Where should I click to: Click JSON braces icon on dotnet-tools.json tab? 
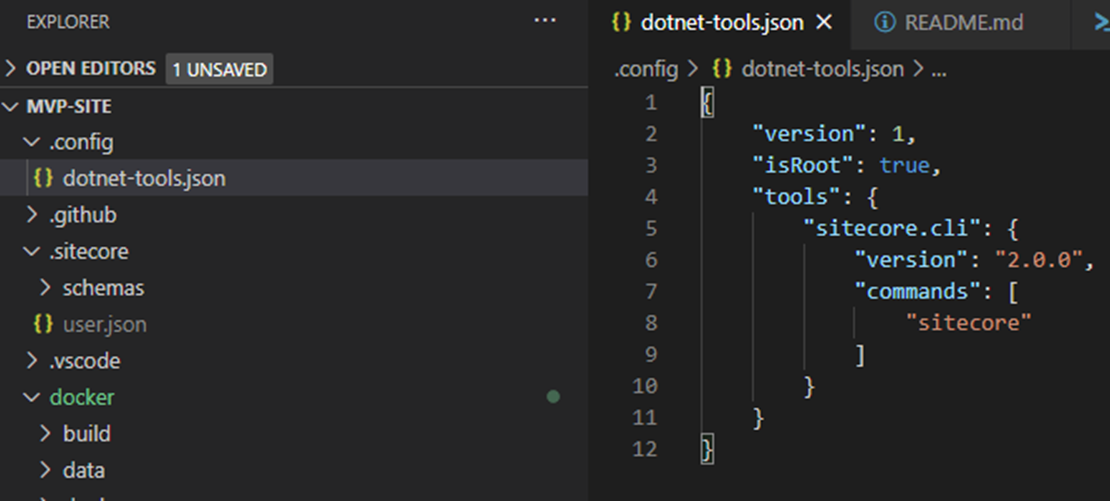pos(621,23)
